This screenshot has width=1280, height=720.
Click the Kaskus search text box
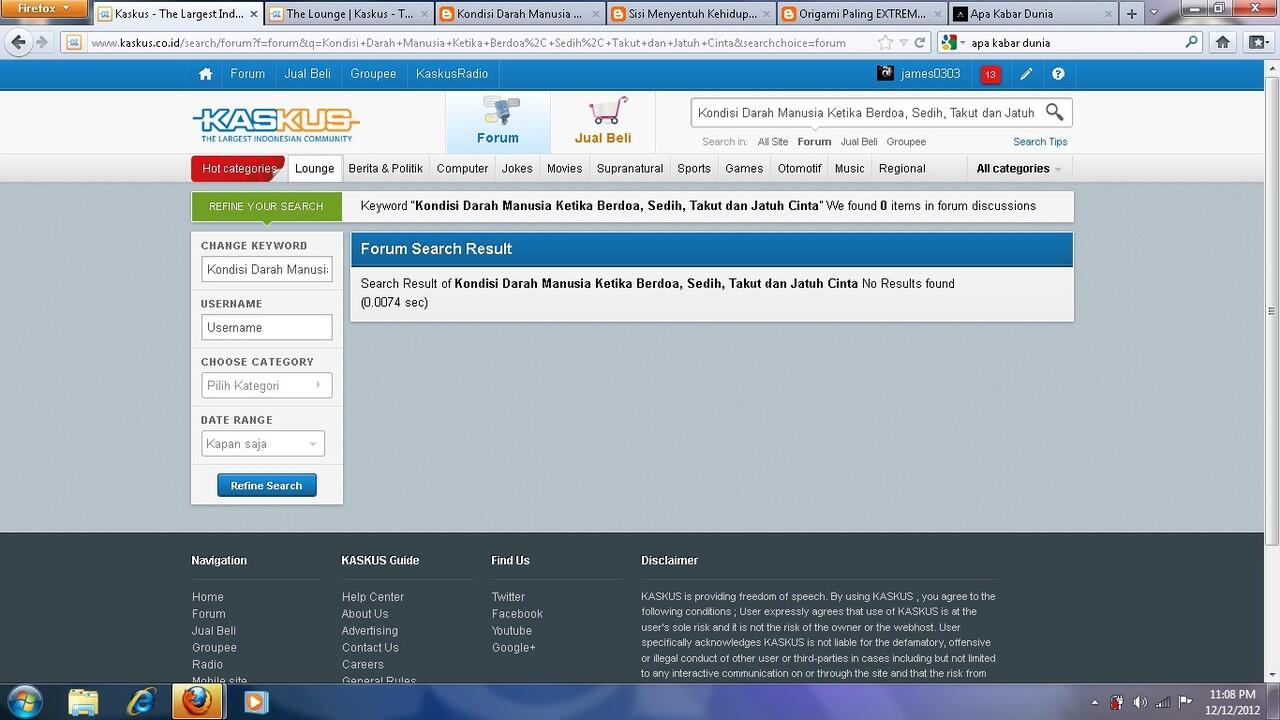(x=867, y=113)
